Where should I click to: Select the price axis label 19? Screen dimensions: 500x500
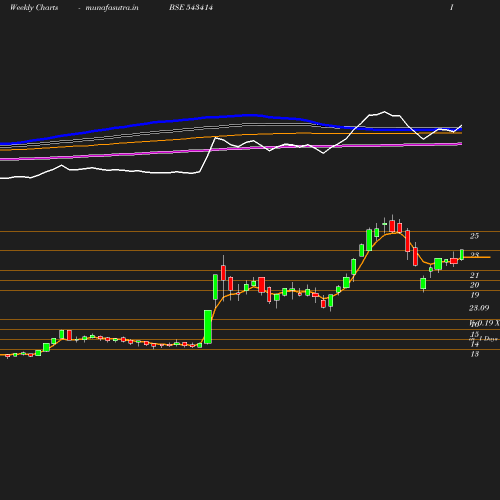point(475,295)
